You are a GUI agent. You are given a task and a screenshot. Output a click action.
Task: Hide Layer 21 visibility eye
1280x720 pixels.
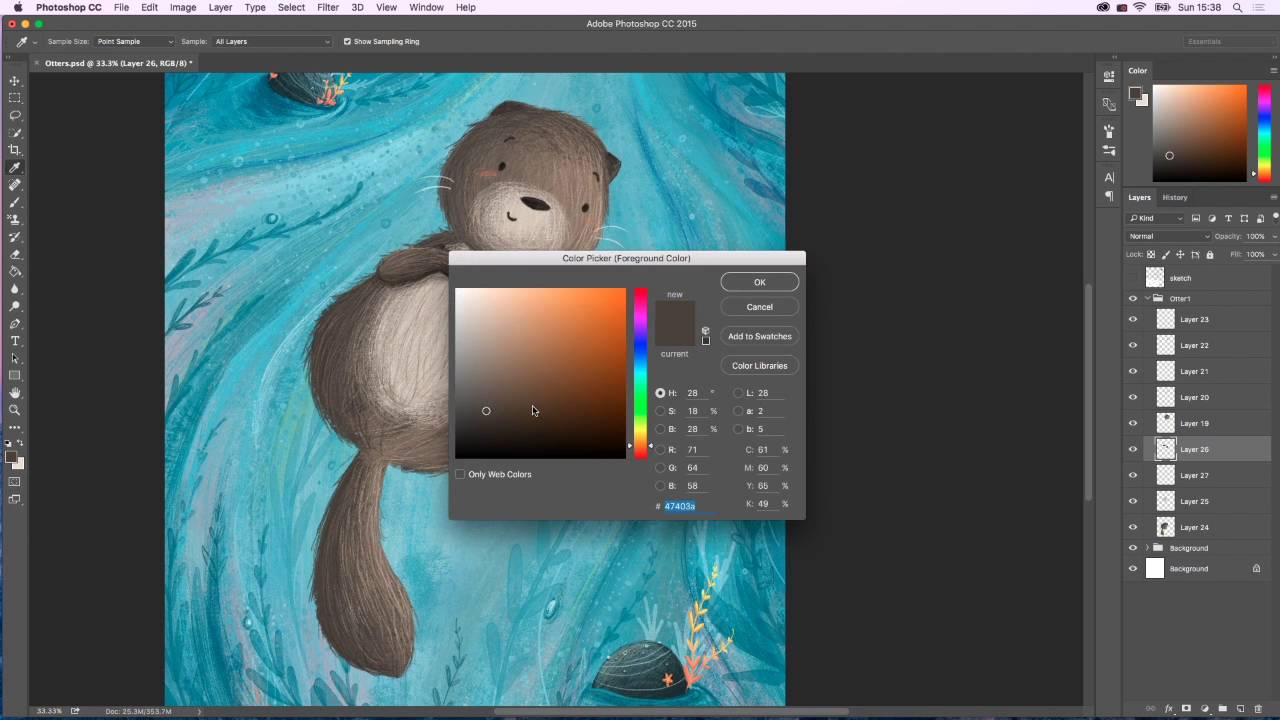pos(1133,371)
